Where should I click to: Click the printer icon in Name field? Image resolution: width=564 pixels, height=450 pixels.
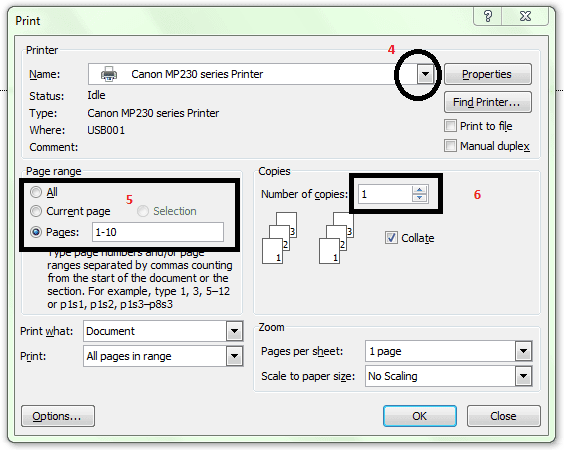[x=109, y=74]
